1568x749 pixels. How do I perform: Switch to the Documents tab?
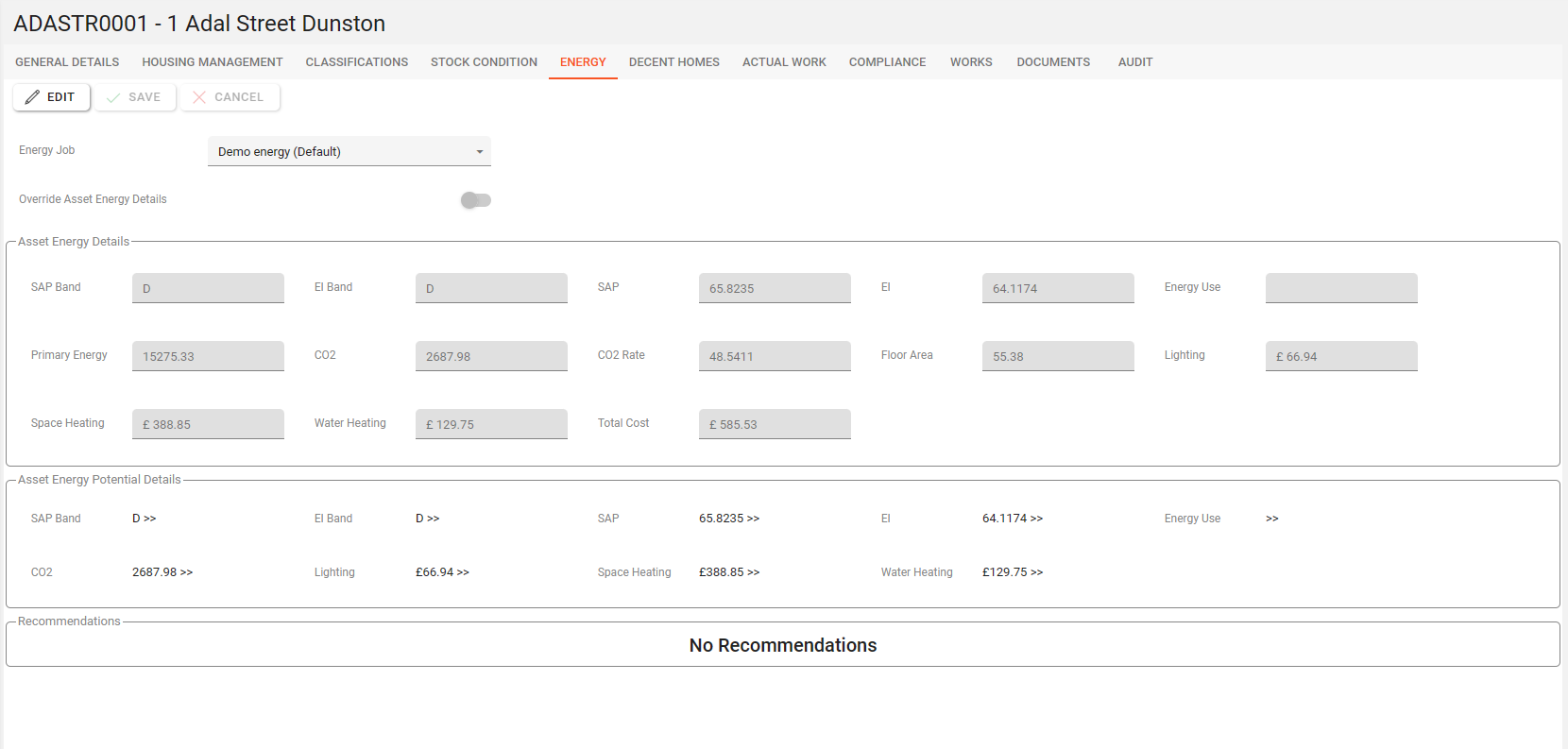(1053, 62)
